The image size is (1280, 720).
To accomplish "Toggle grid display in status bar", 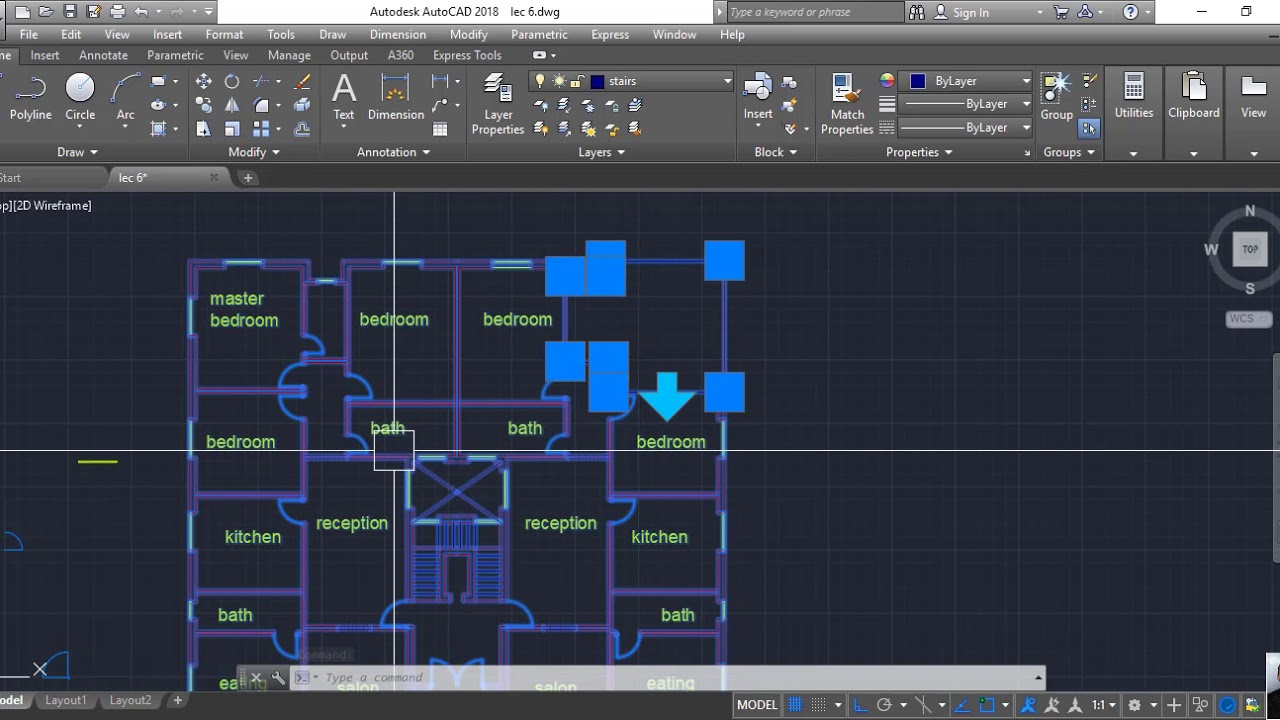I will (x=795, y=705).
